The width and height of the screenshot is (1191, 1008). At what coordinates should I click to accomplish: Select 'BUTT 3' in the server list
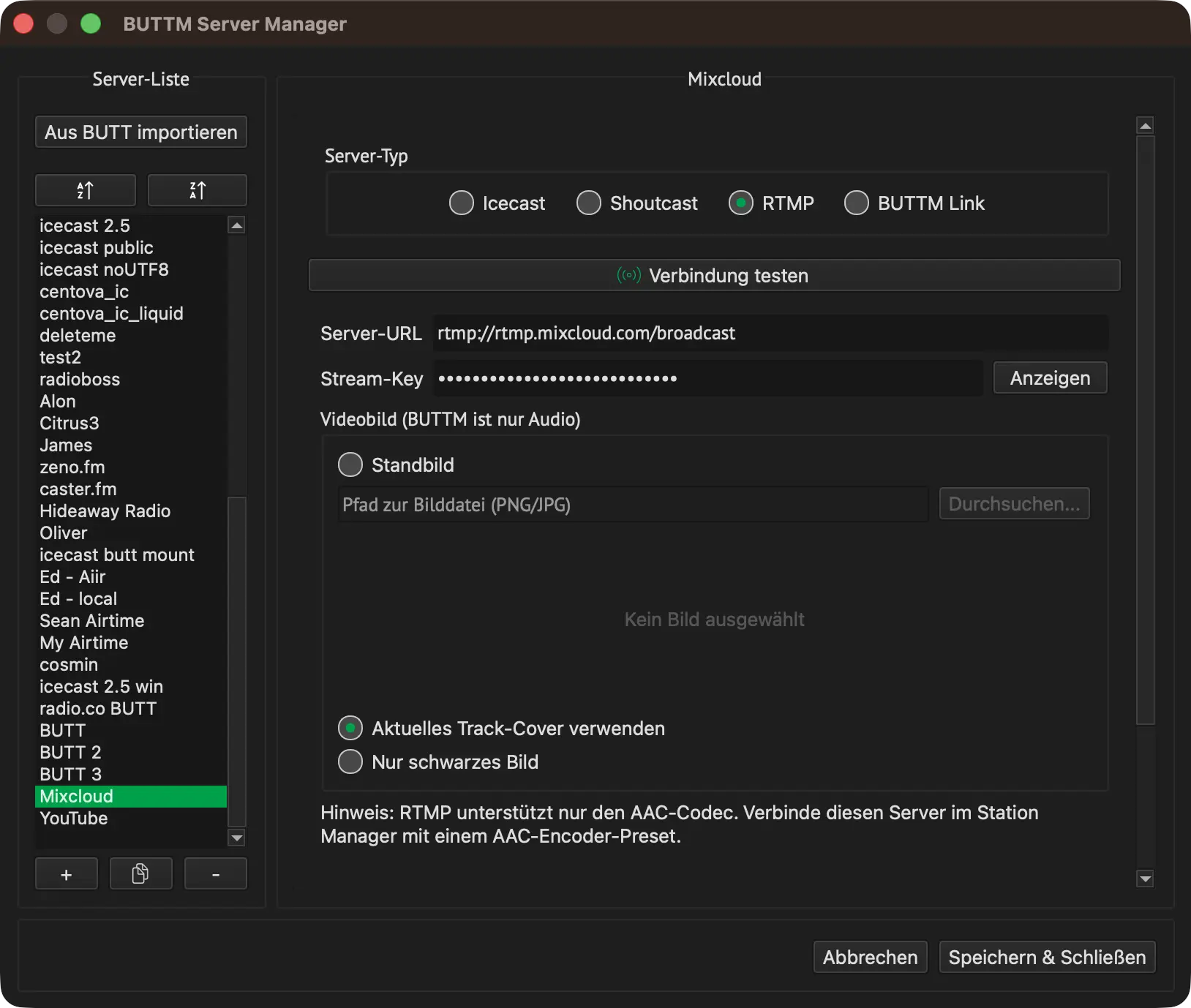point(131,775)
